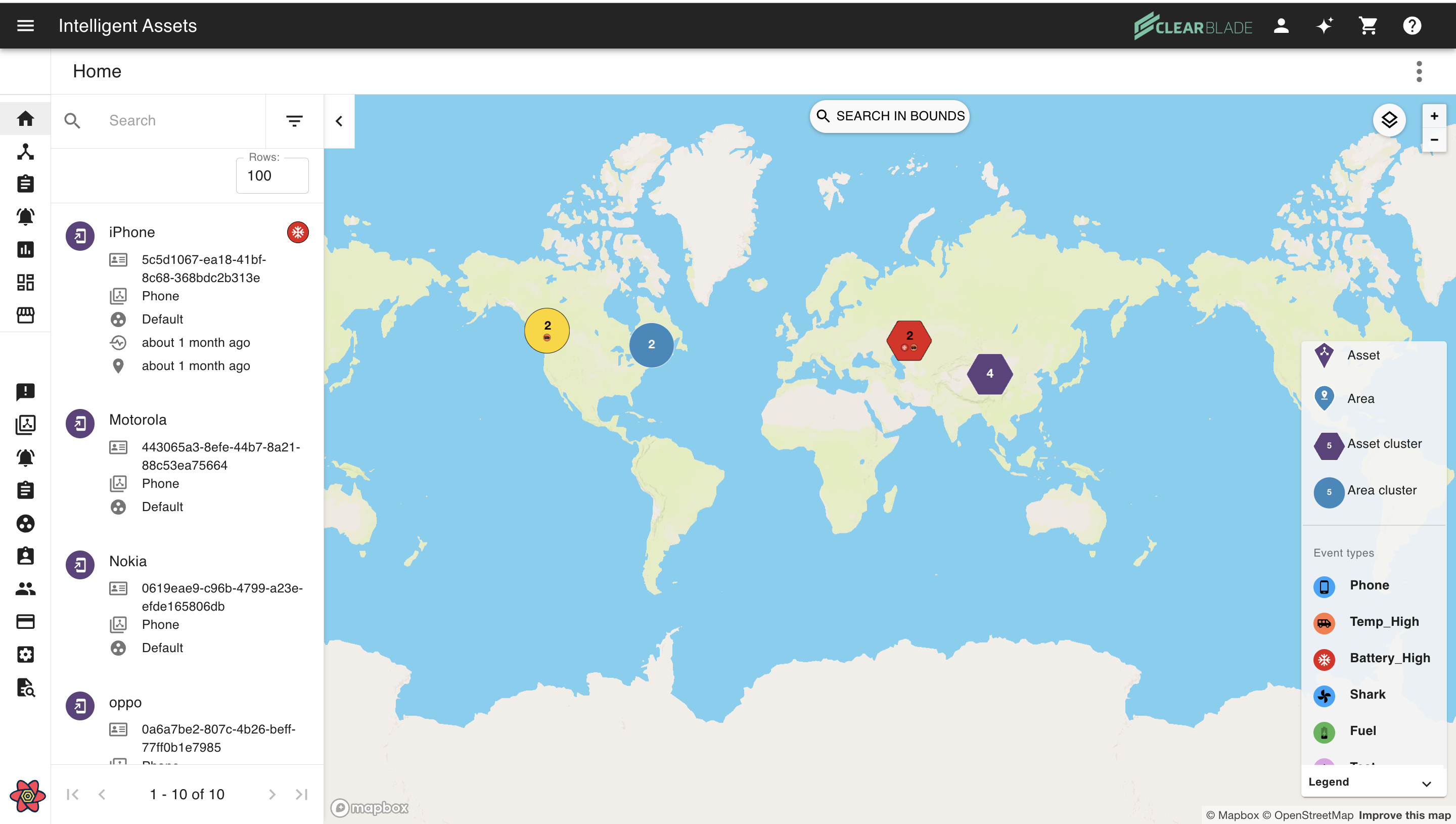This screenshot has width=1456, height=824.
Task: Click the Improve this map link
Action: [x=1404, y=815]
